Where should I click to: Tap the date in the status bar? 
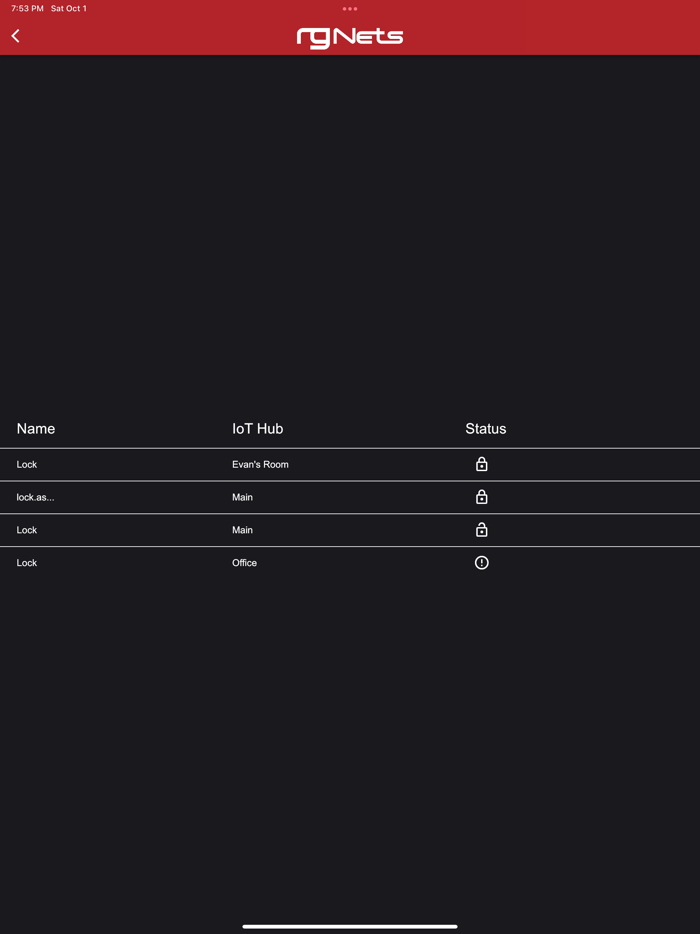pyautogui.click(x=68, y=8)
